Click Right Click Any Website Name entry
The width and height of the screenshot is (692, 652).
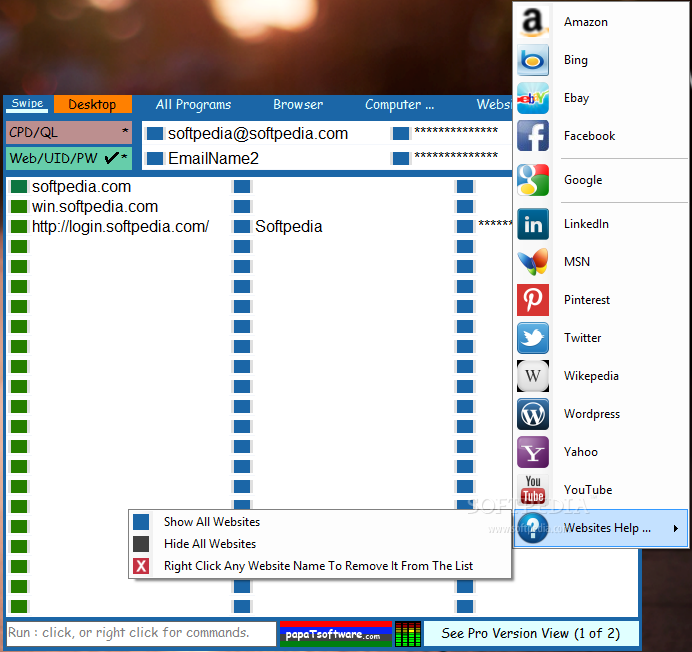320,565
